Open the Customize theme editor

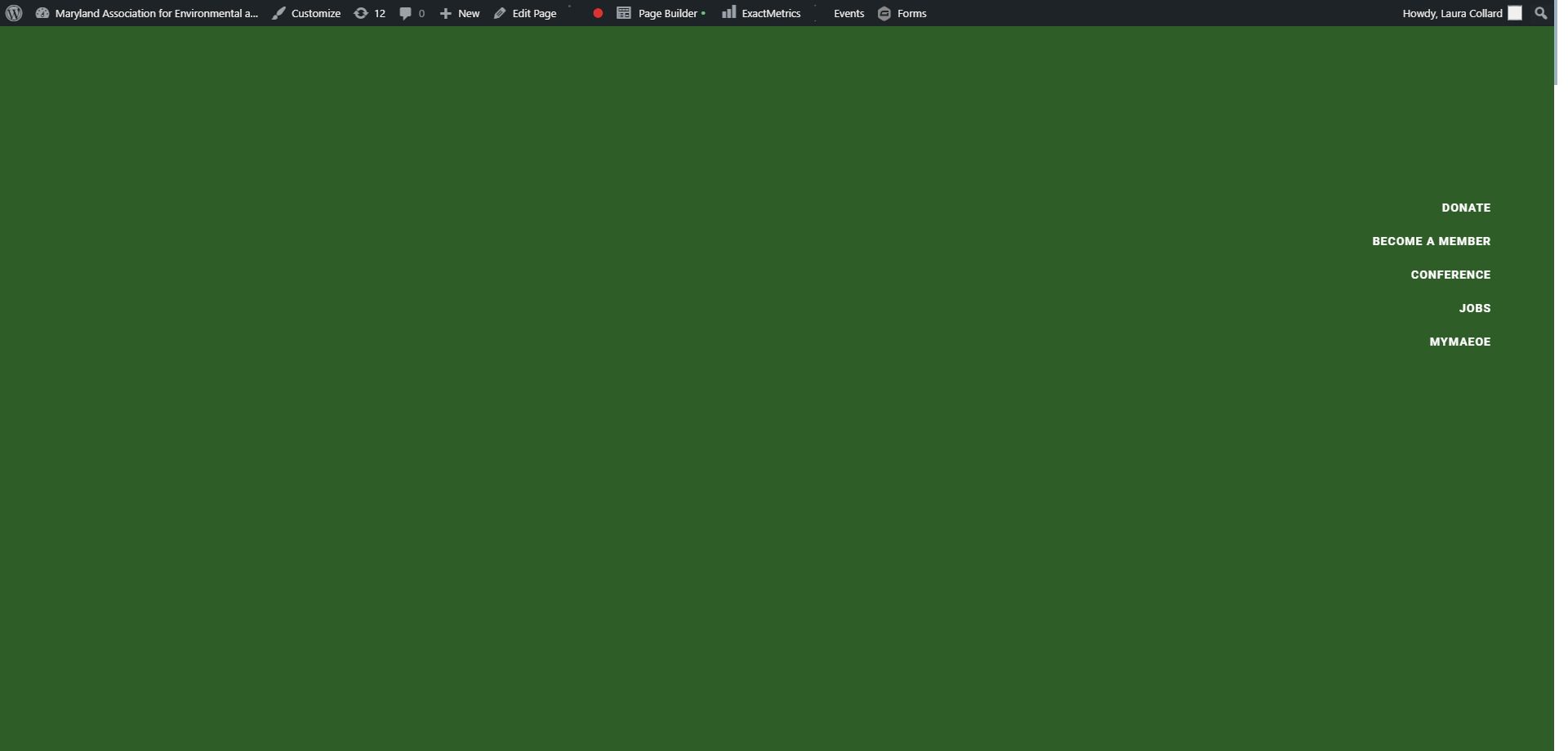point(306,13)
